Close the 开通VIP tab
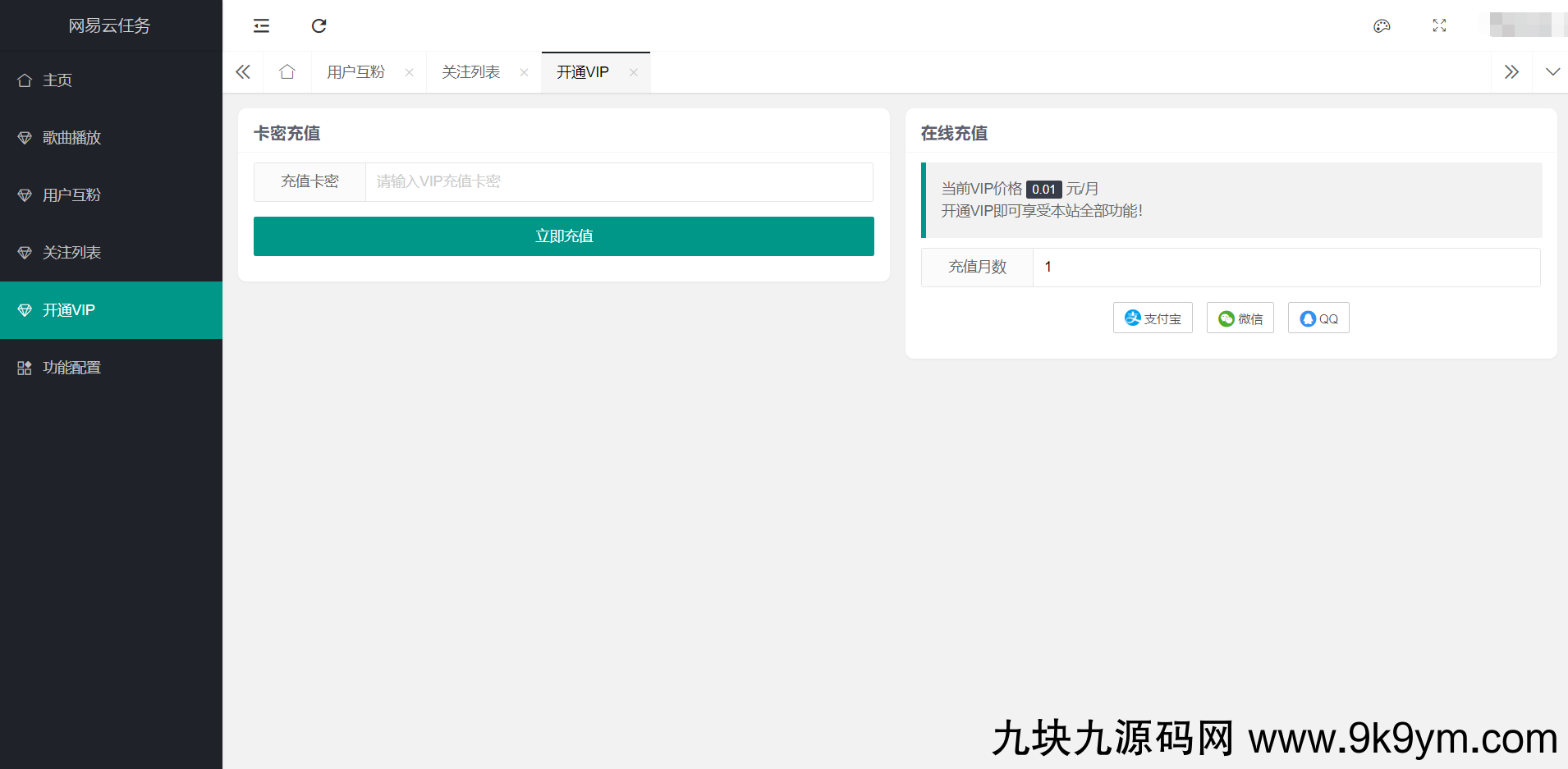This screenshot has width=1568, height=769. [634, 72]
